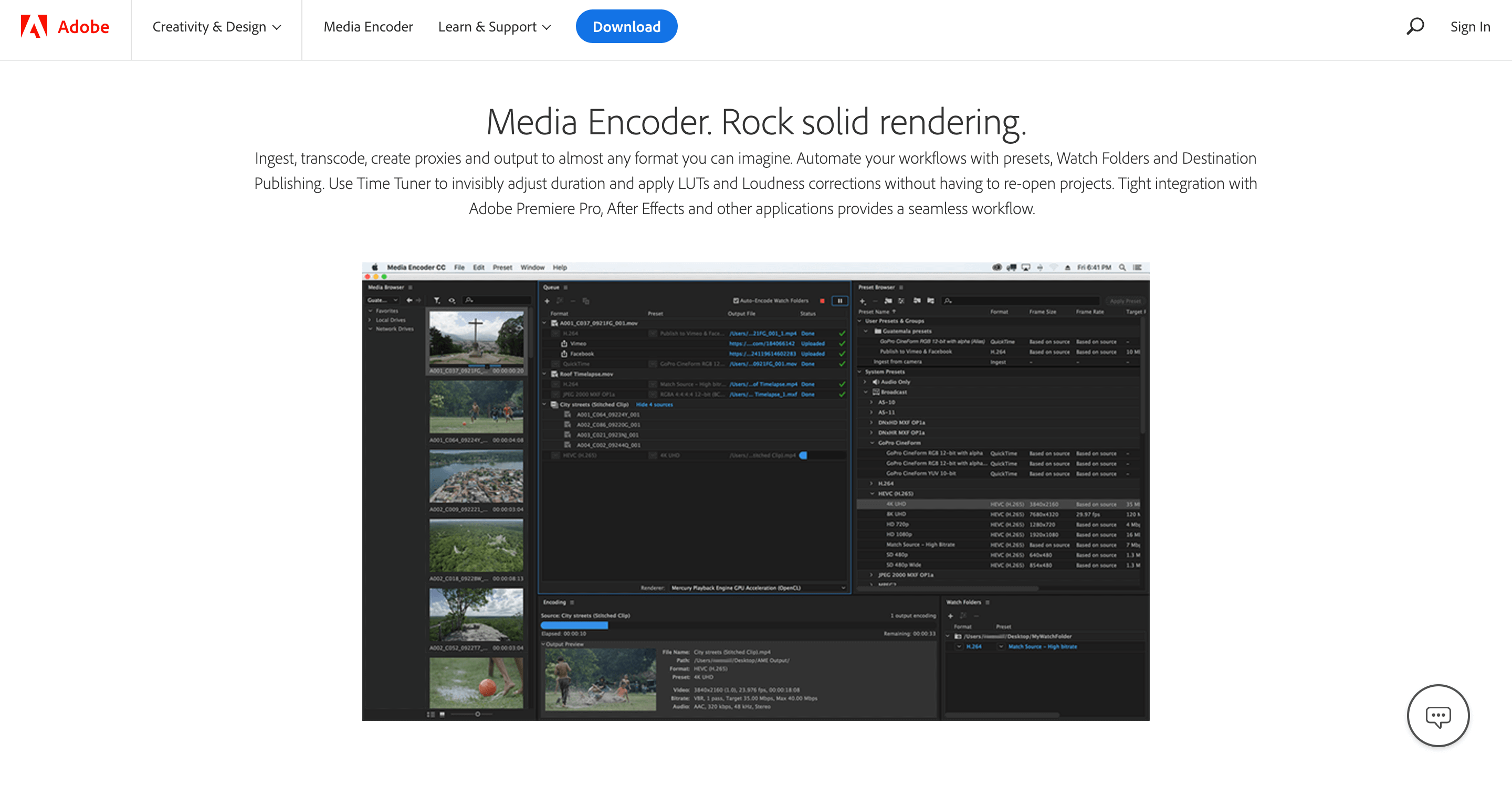Viewport: 1512px width, 786px height.
Task: Click the Facebook publish destination icon
Action: click(x=564, y=354)
